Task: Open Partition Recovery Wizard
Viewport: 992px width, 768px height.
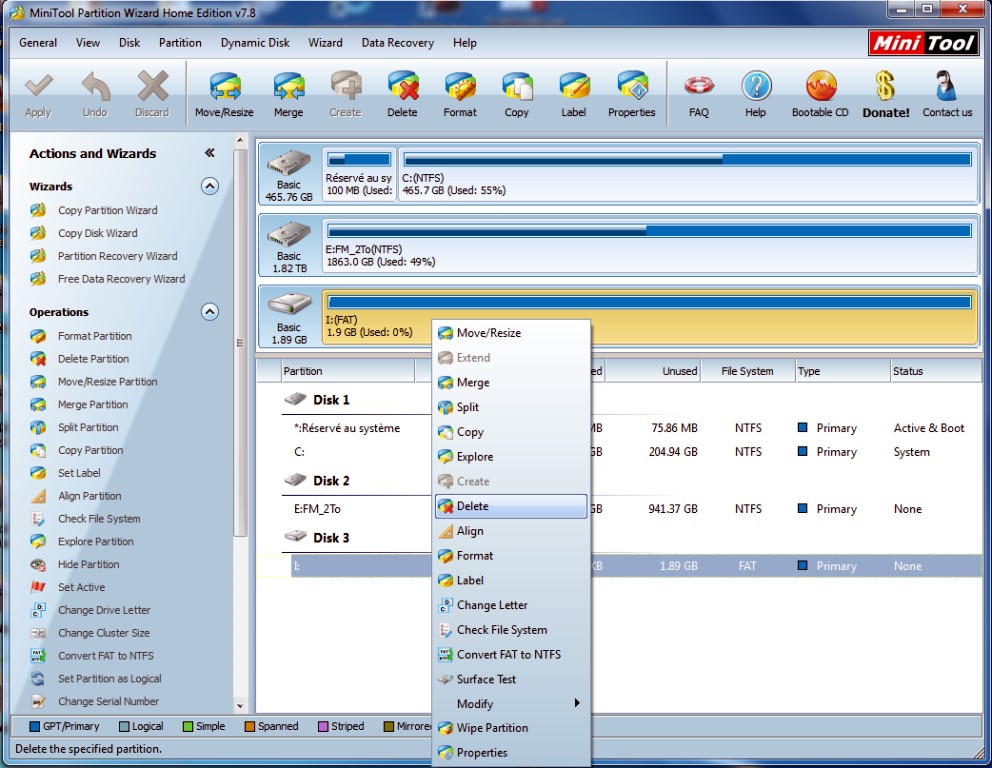Action: (x=118, y=256)
